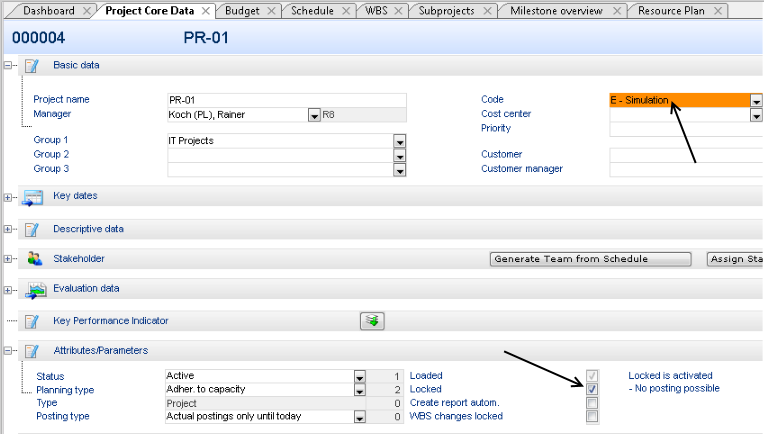Open the Manager dropdown arrow

[314, 115]
